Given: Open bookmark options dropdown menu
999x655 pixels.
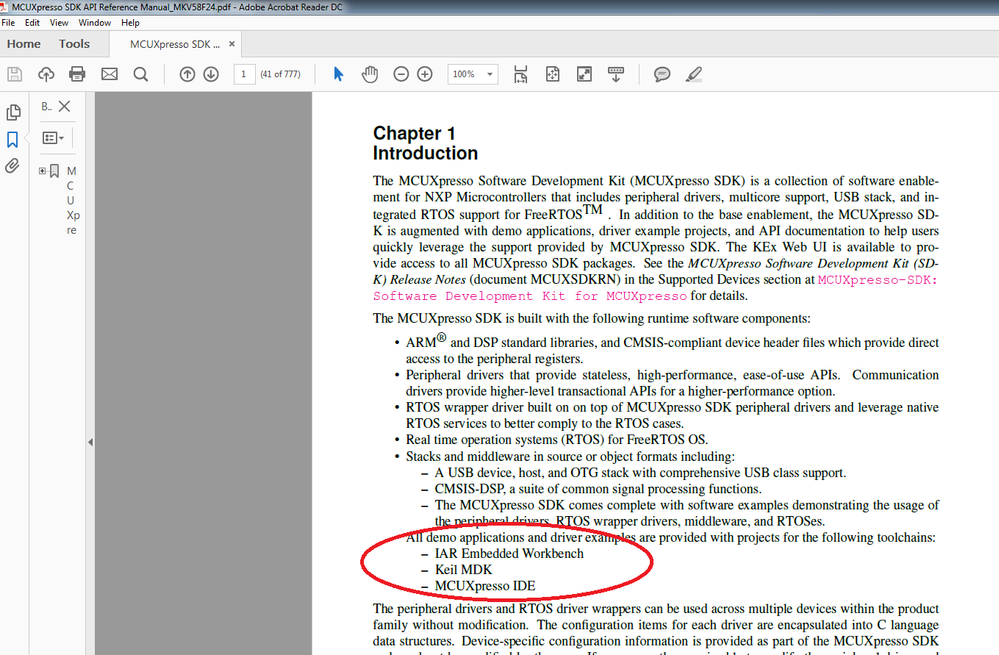Looking at the screenshot, I should [x=53, y=138].
